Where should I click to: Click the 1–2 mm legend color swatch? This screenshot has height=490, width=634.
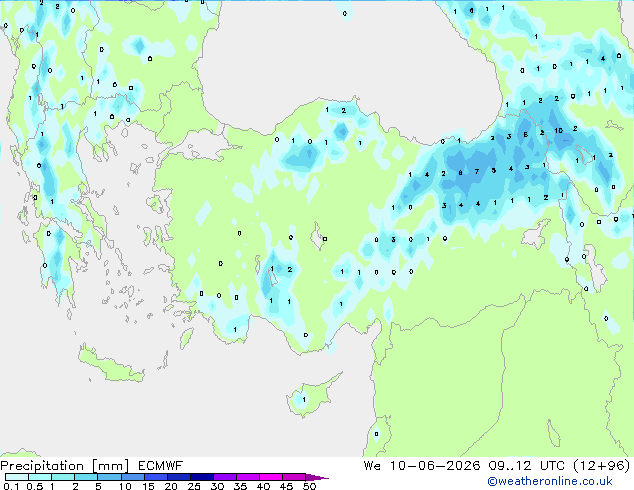click(63, 477)
